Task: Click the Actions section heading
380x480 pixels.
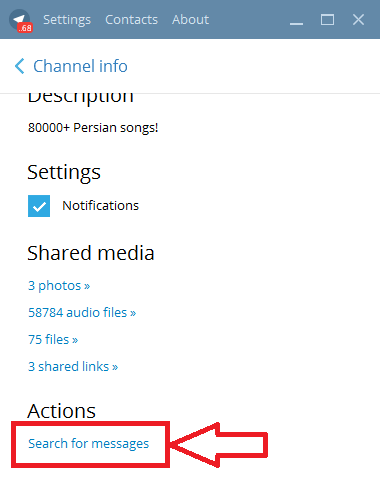Action: [61, 411]
